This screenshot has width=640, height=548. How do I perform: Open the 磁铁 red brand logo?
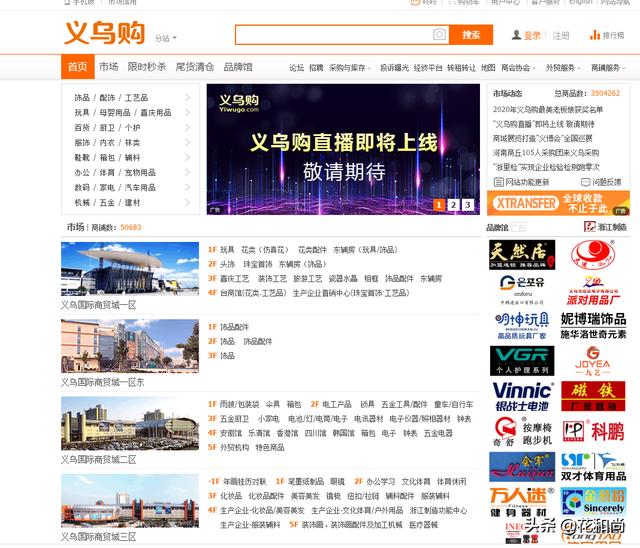click(x=593, y=396)
